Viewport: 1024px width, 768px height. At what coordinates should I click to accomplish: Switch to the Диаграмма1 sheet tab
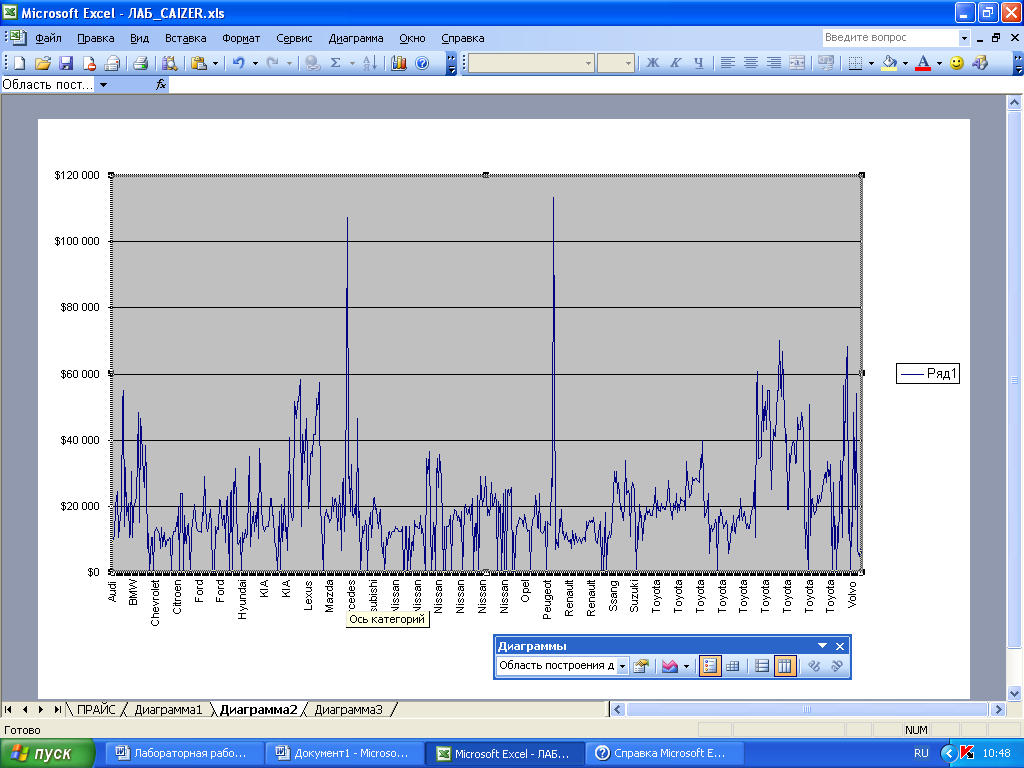pyautogui.click(x=168, y=709)
